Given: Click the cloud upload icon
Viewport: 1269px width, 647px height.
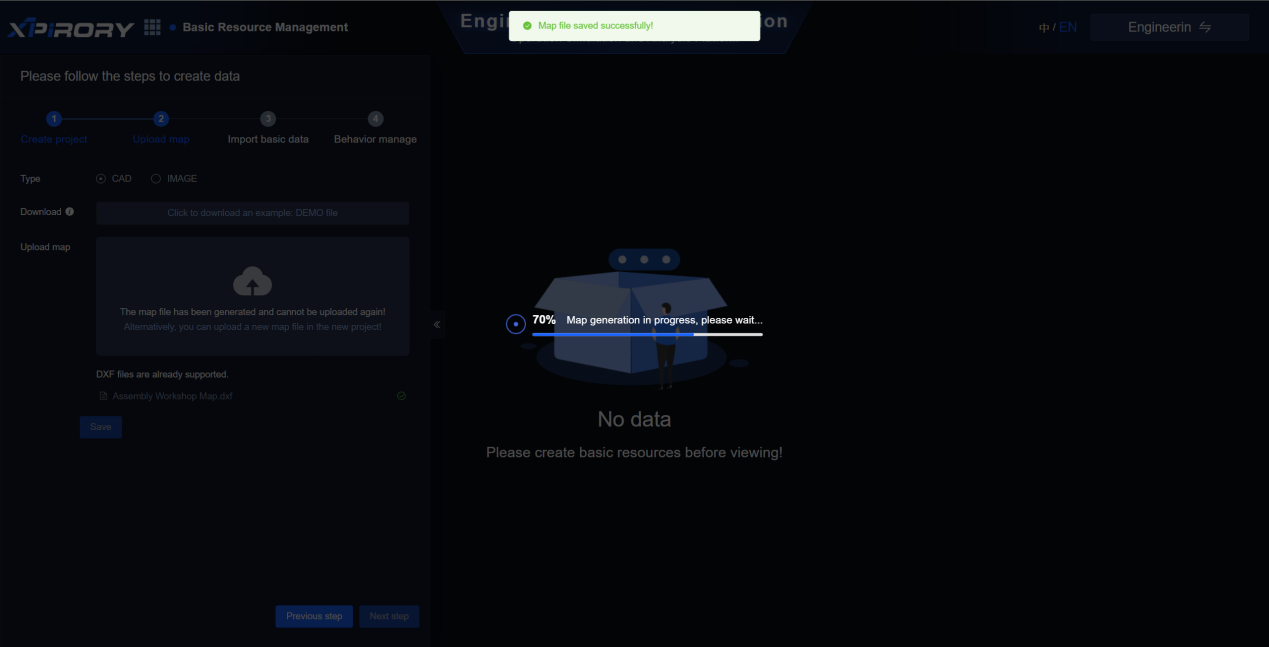Looking at the screenshot, I should 252,282.
